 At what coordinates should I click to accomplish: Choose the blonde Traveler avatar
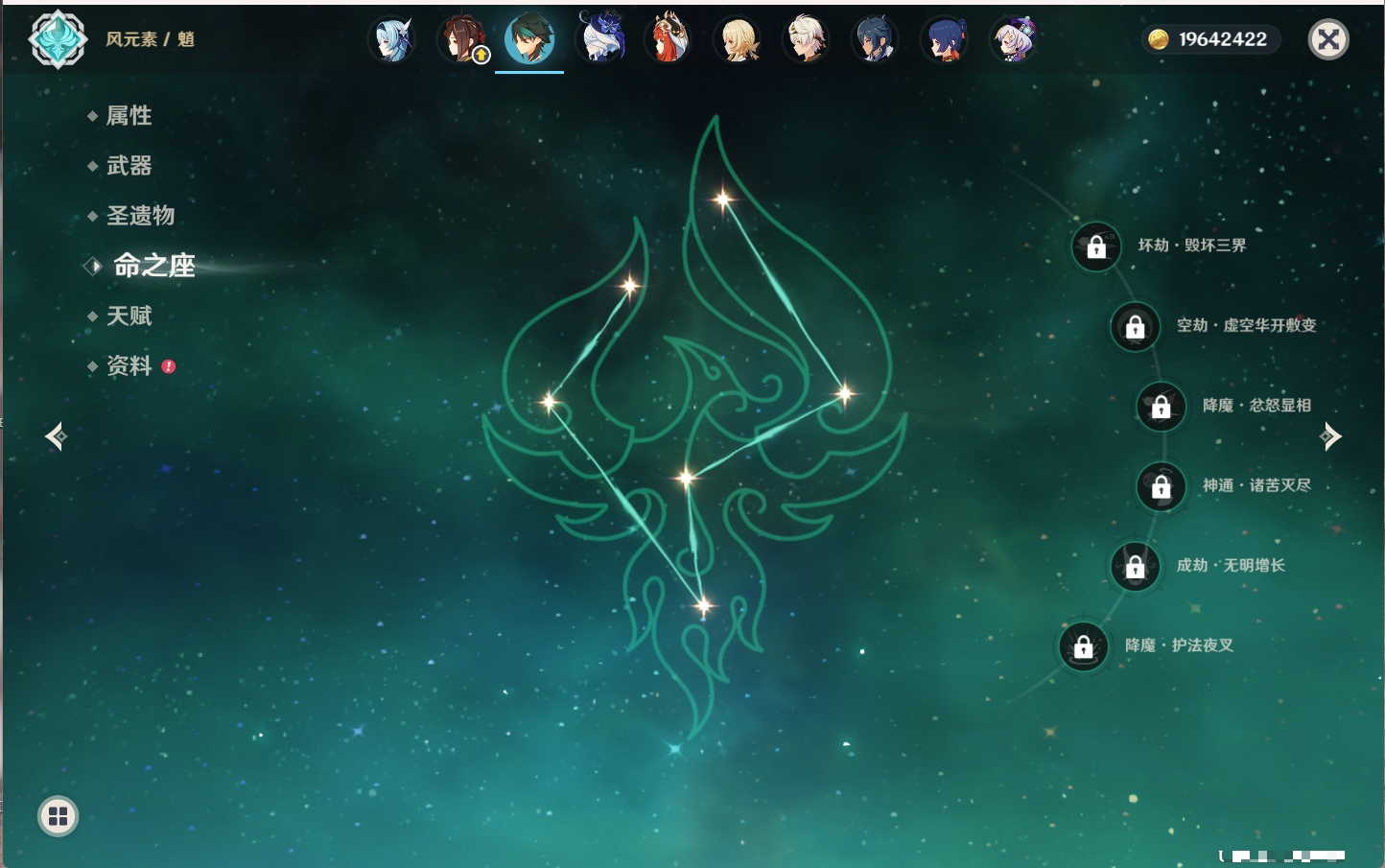pos(738,40)
